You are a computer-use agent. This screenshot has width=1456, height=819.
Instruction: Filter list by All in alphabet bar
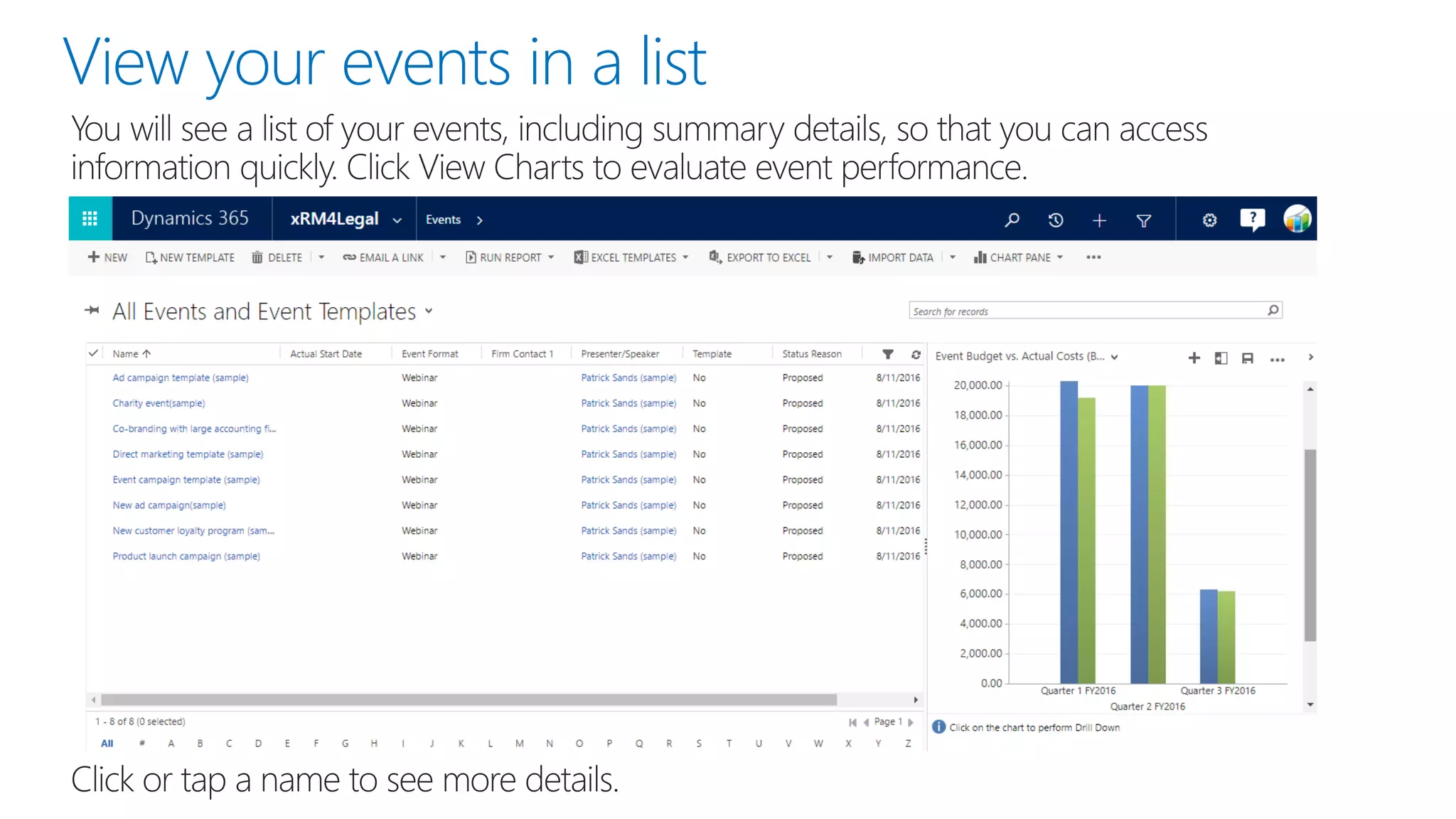click(x=107, y=744)
